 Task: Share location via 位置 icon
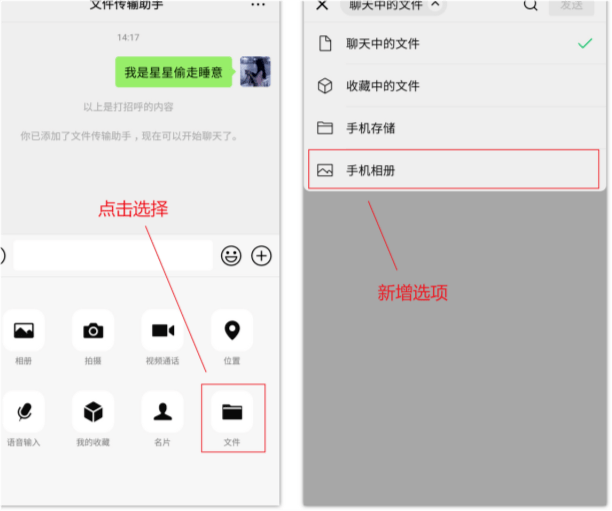click(232, 330)
